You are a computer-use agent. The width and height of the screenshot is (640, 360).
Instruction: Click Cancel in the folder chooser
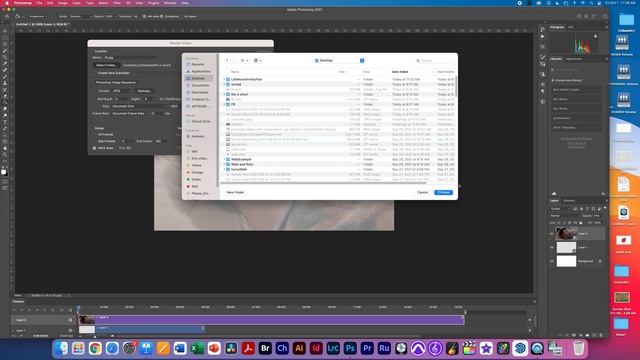click(x=422, y=192)
